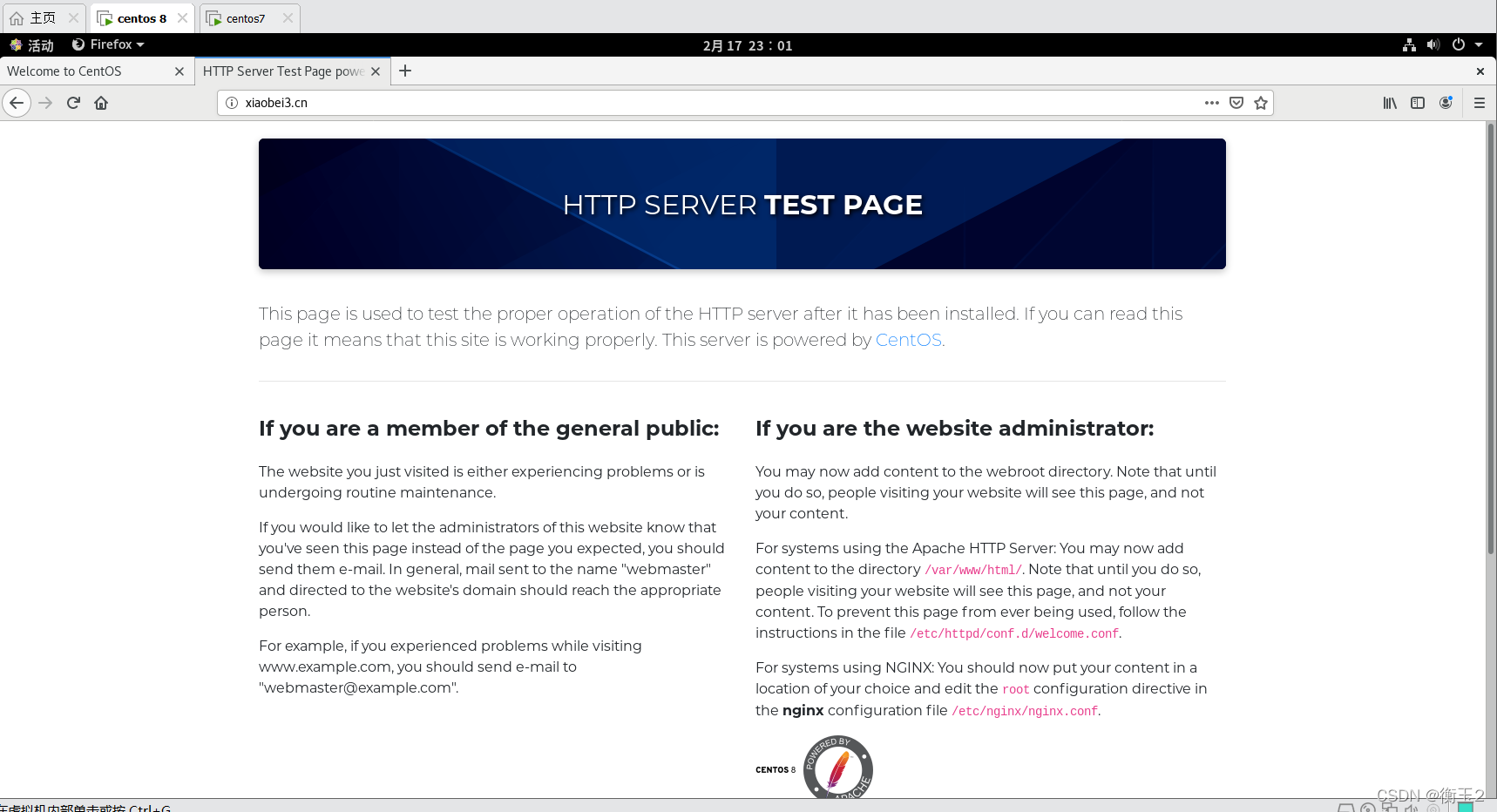This screenshot has height=812, width=1497.
Task: Save page to Pocket
Action: (1236, 103)
